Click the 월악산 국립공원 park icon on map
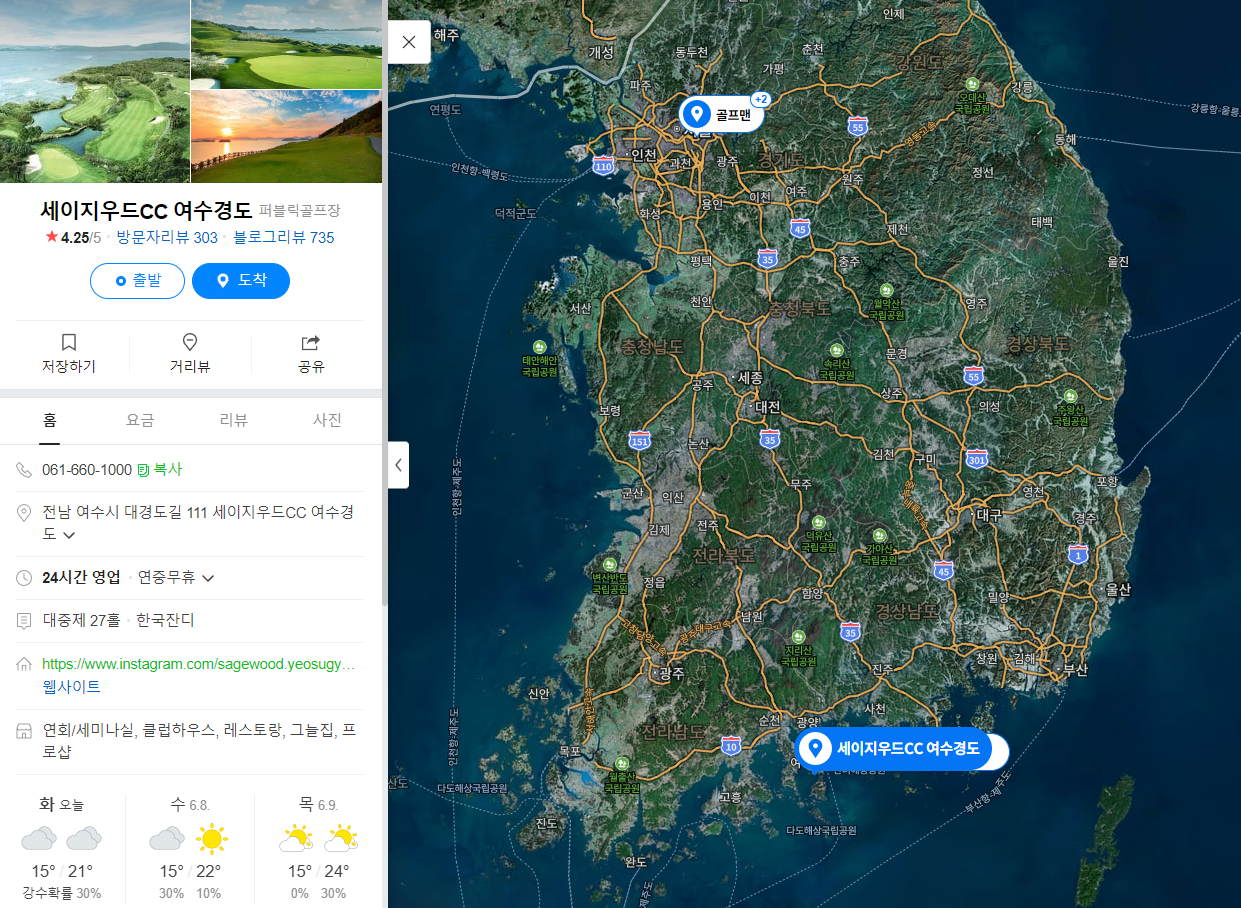 click(886, 290)
